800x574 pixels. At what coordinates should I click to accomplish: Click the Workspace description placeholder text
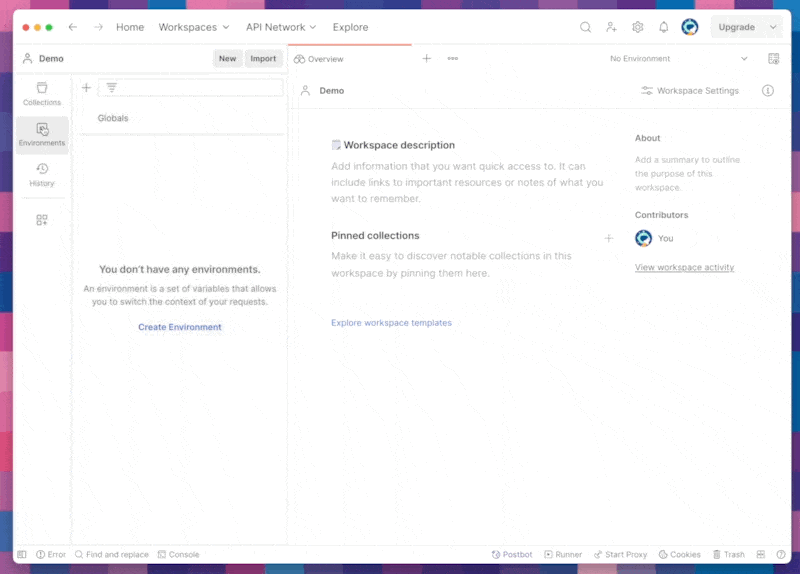pos(467,182)
